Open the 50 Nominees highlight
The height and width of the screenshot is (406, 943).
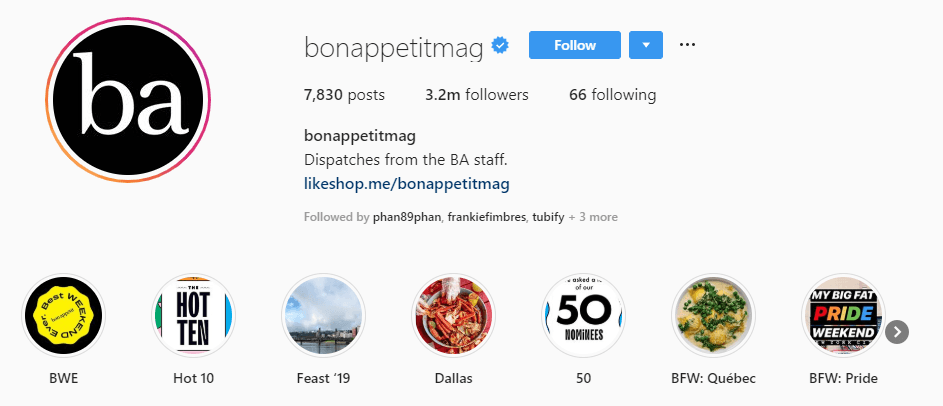(x=583, y=317)
